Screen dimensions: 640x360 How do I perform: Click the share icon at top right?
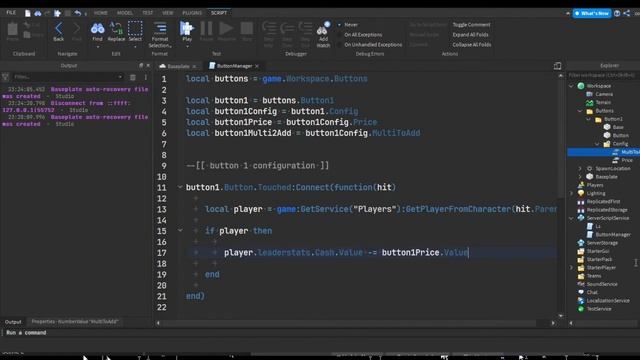pos(627,13)
